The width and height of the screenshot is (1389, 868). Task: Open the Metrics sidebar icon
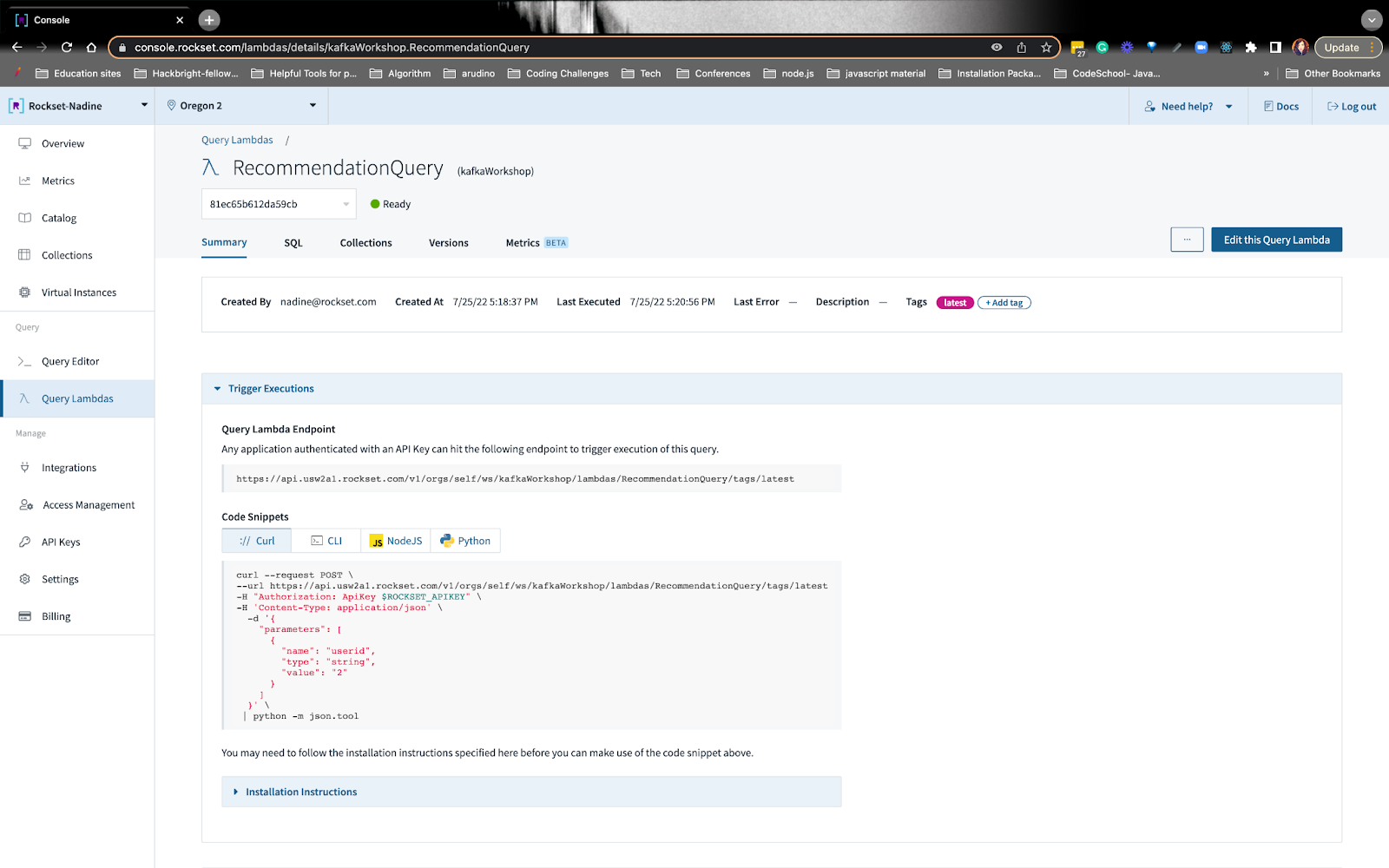(24, 181)
